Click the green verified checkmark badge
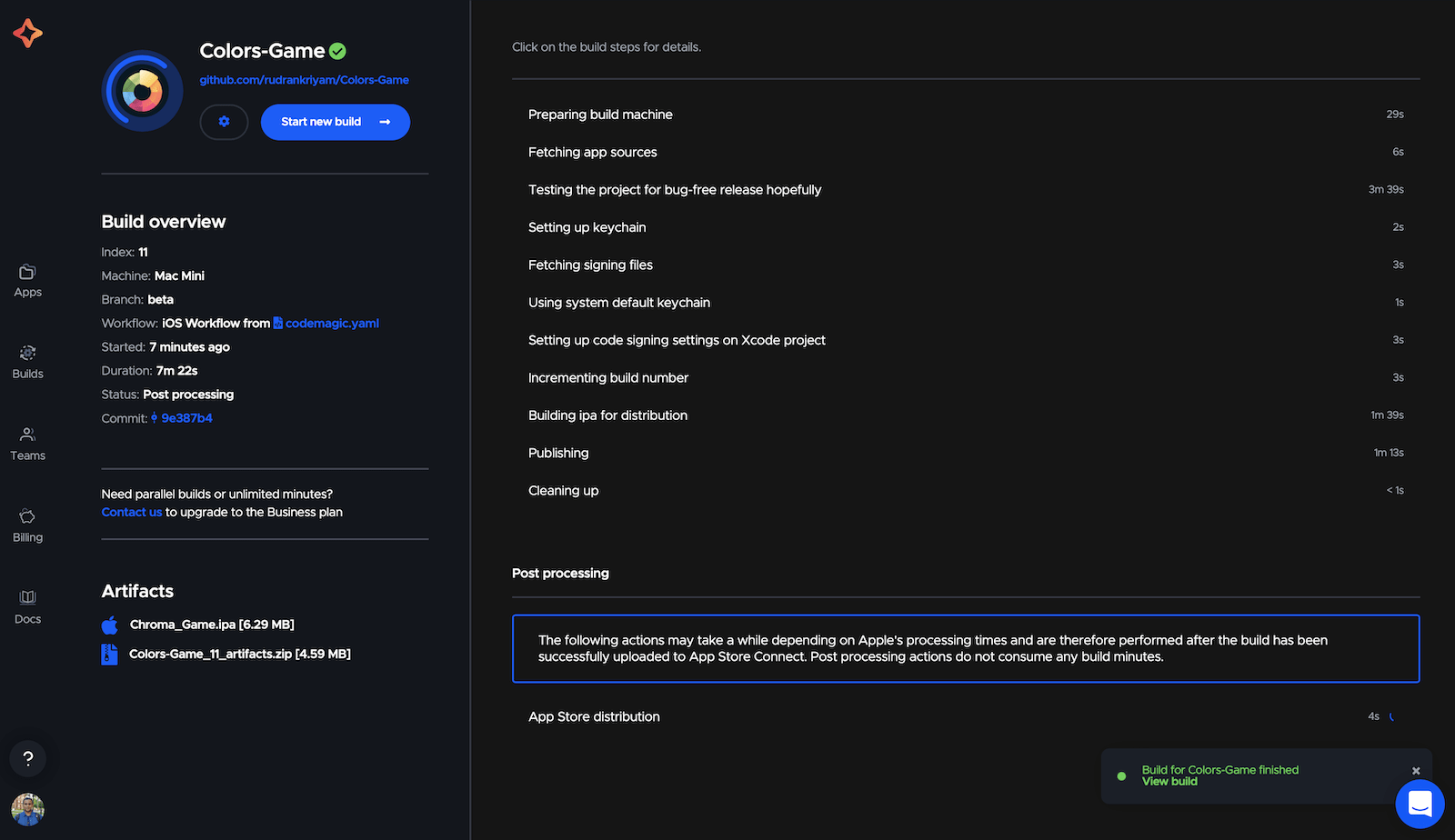This screenshot has width=1455, height=840. (337, 52)
